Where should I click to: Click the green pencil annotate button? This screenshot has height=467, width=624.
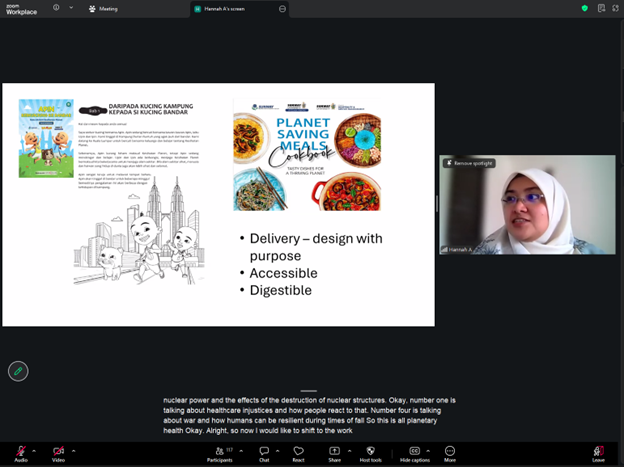tap(17, 371)
